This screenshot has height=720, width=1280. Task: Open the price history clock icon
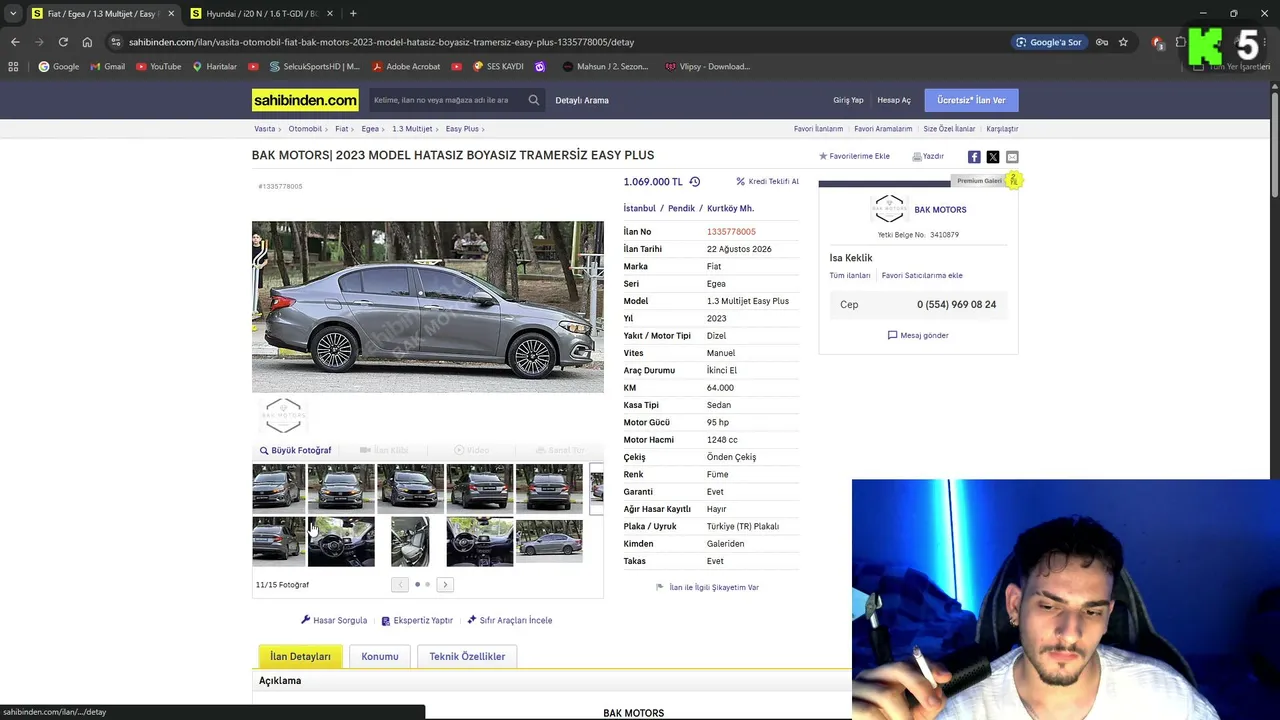(695, 182)
